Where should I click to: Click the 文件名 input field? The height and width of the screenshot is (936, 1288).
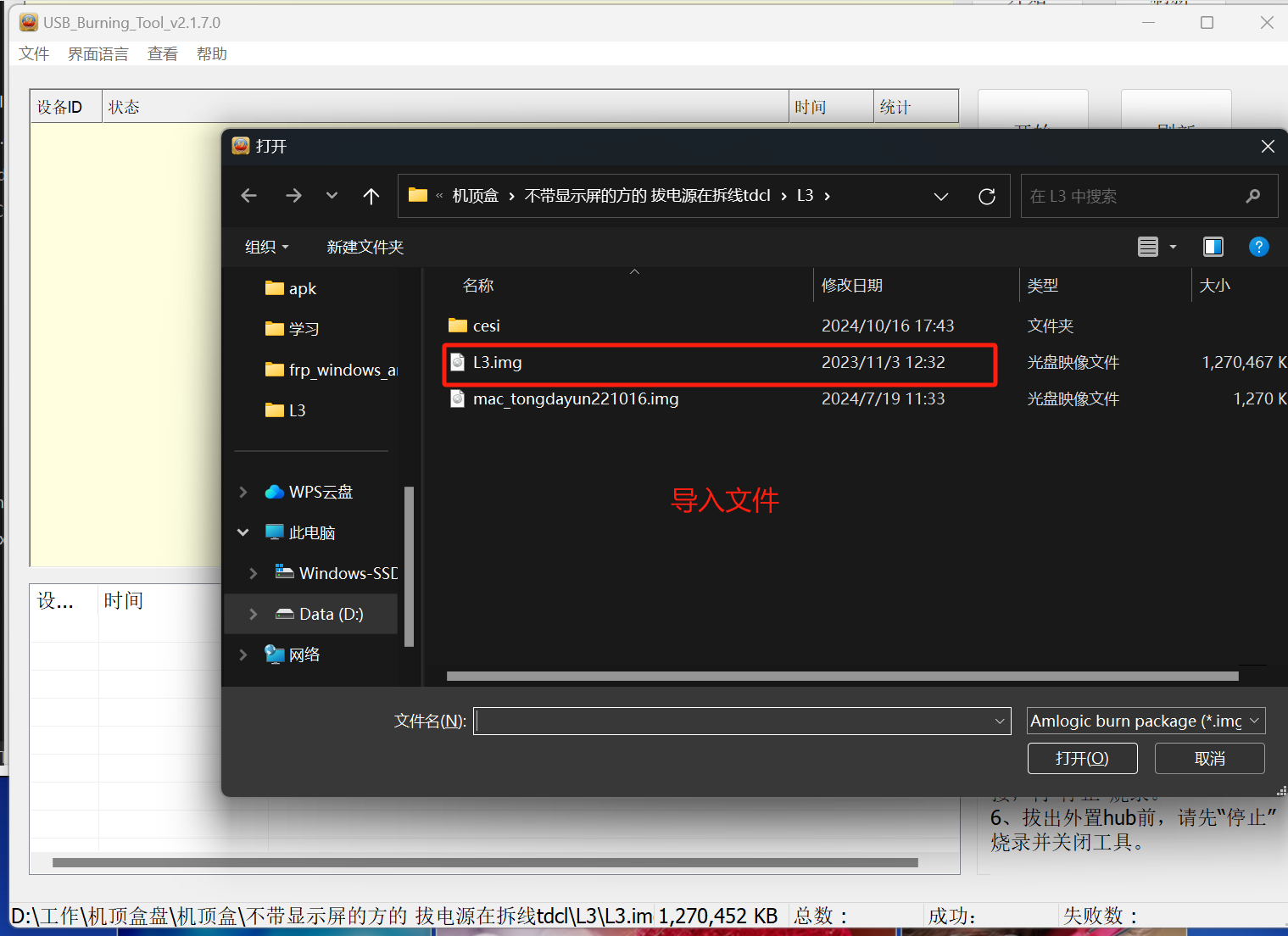point(733,721)
